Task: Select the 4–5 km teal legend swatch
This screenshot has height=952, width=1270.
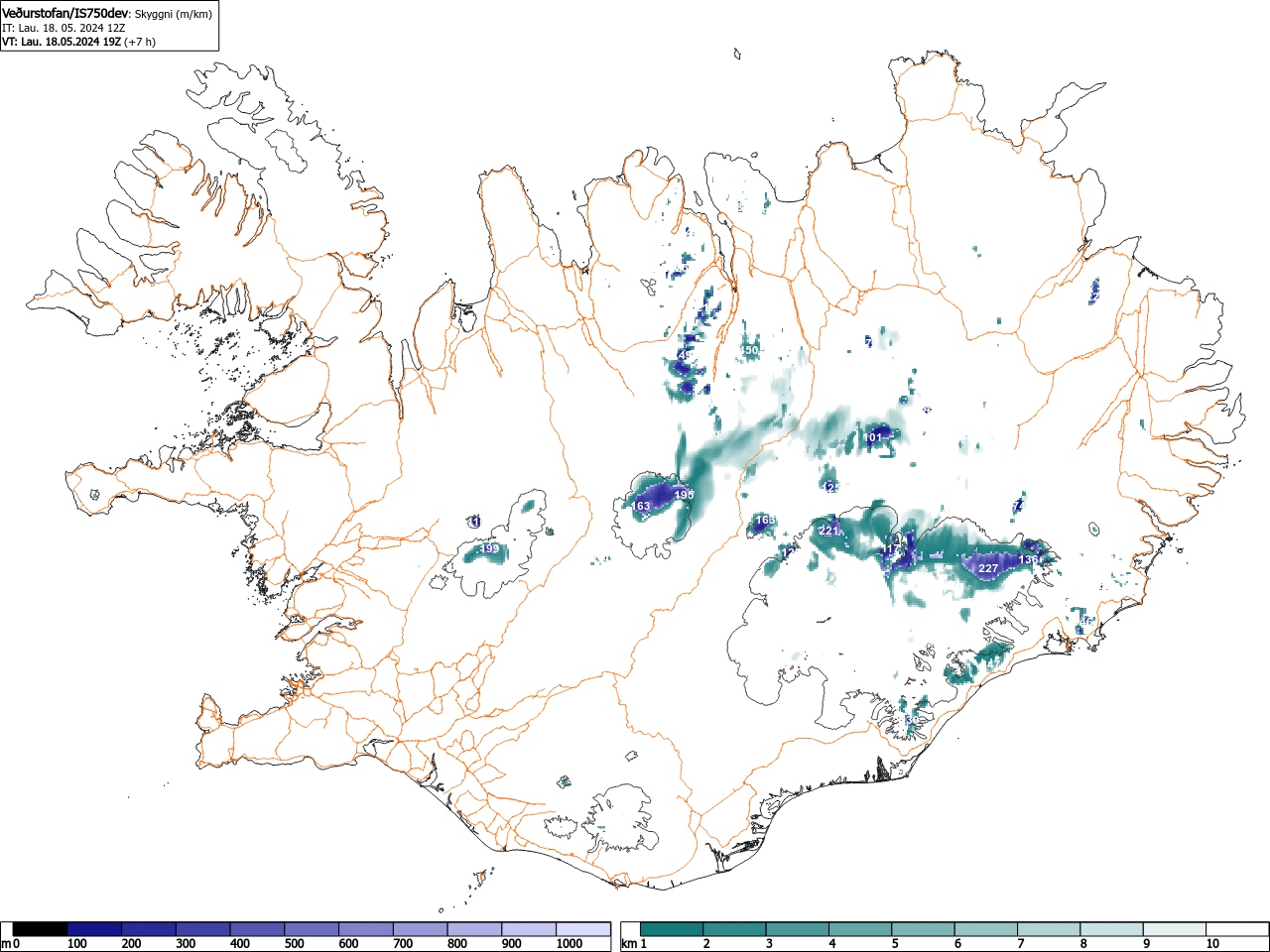Action: tap(860, 929)
